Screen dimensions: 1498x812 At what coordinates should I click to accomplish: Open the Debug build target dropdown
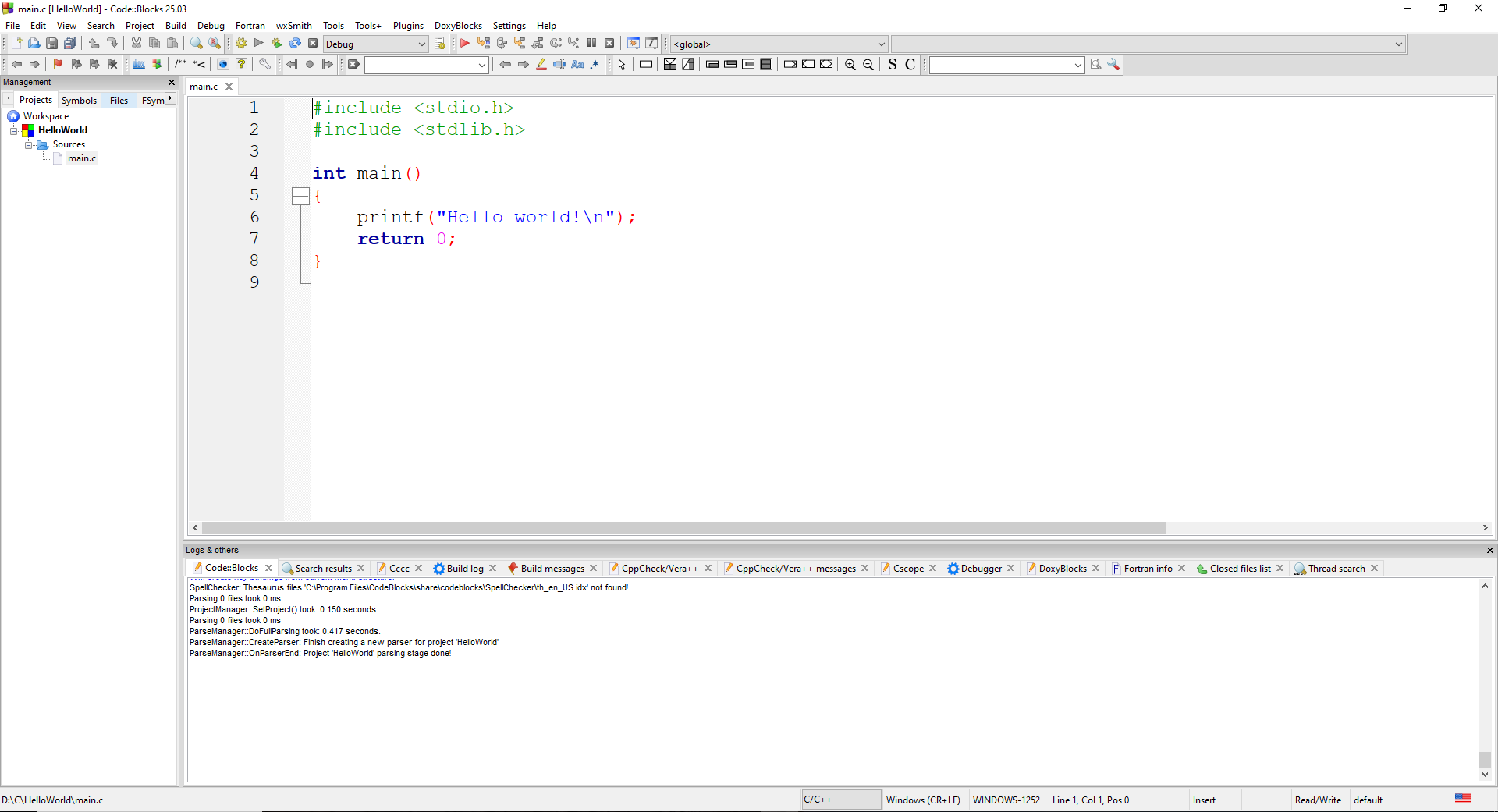click(x=375, y=44)
